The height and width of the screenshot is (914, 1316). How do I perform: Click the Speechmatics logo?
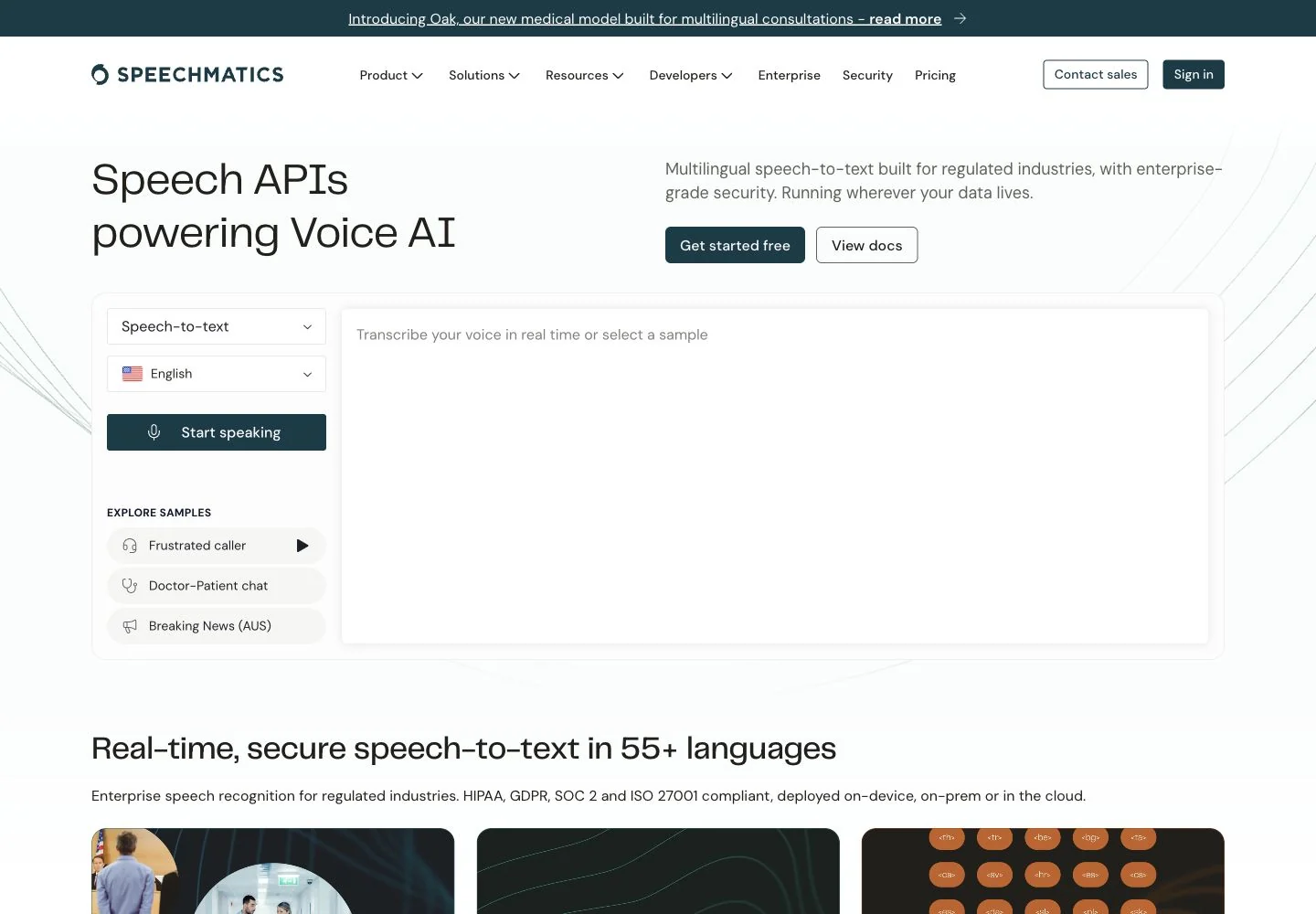pos(187,75)
